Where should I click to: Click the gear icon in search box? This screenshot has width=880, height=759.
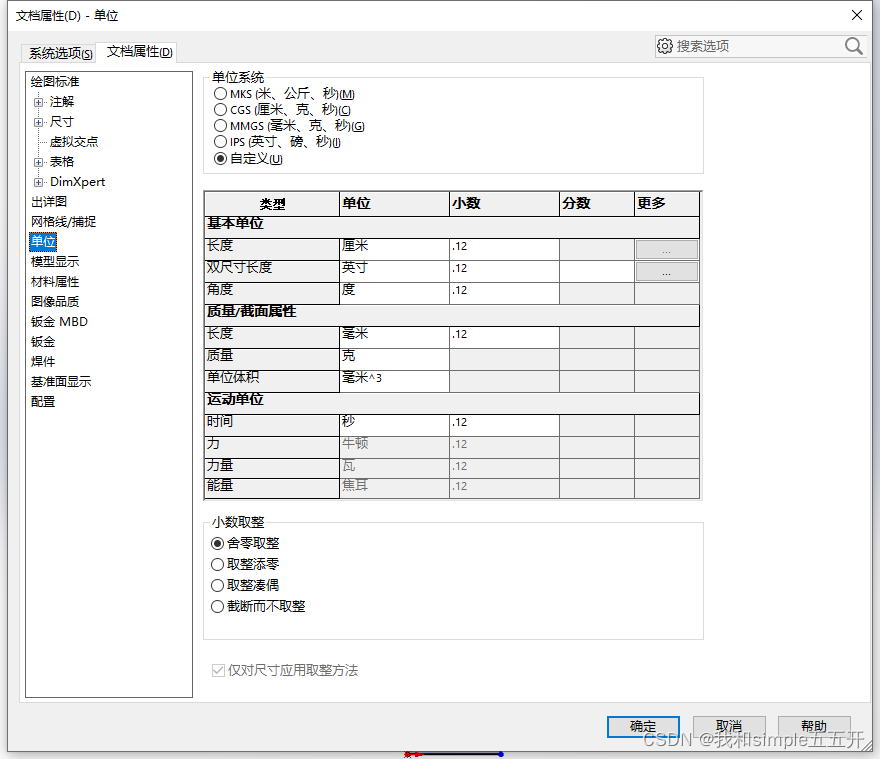click(664, 46)
